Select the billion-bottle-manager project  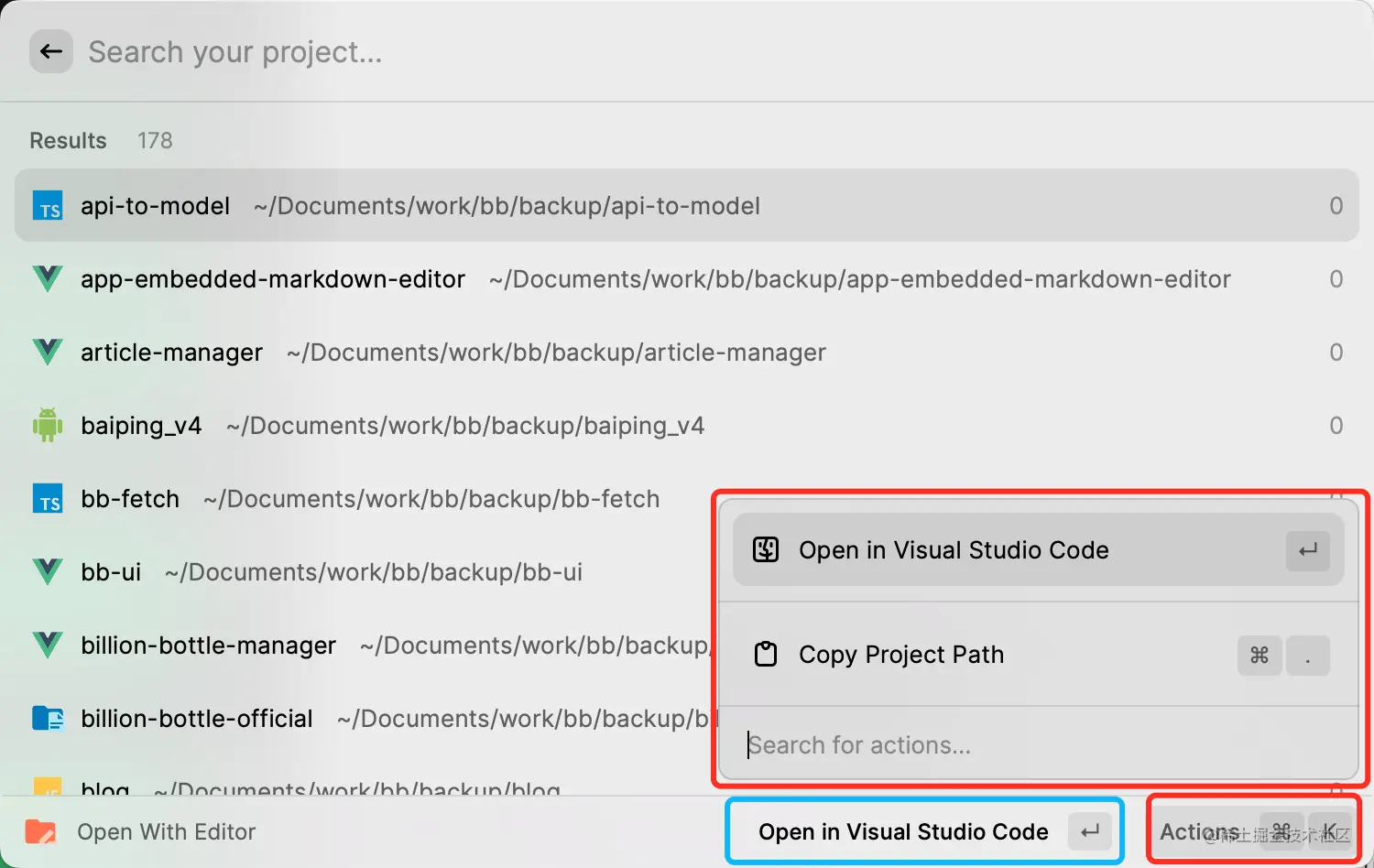364,645
